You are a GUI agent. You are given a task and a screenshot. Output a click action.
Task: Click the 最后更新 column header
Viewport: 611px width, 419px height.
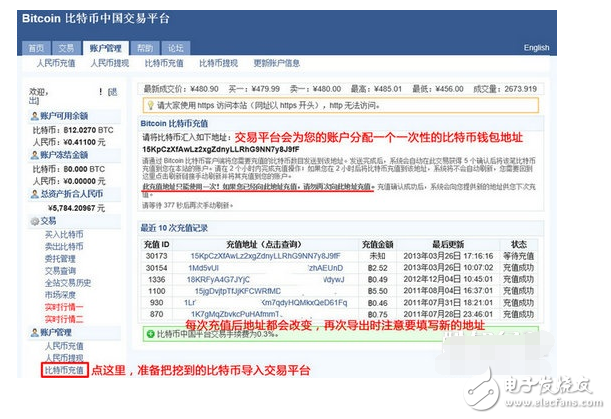pos(448,244)
